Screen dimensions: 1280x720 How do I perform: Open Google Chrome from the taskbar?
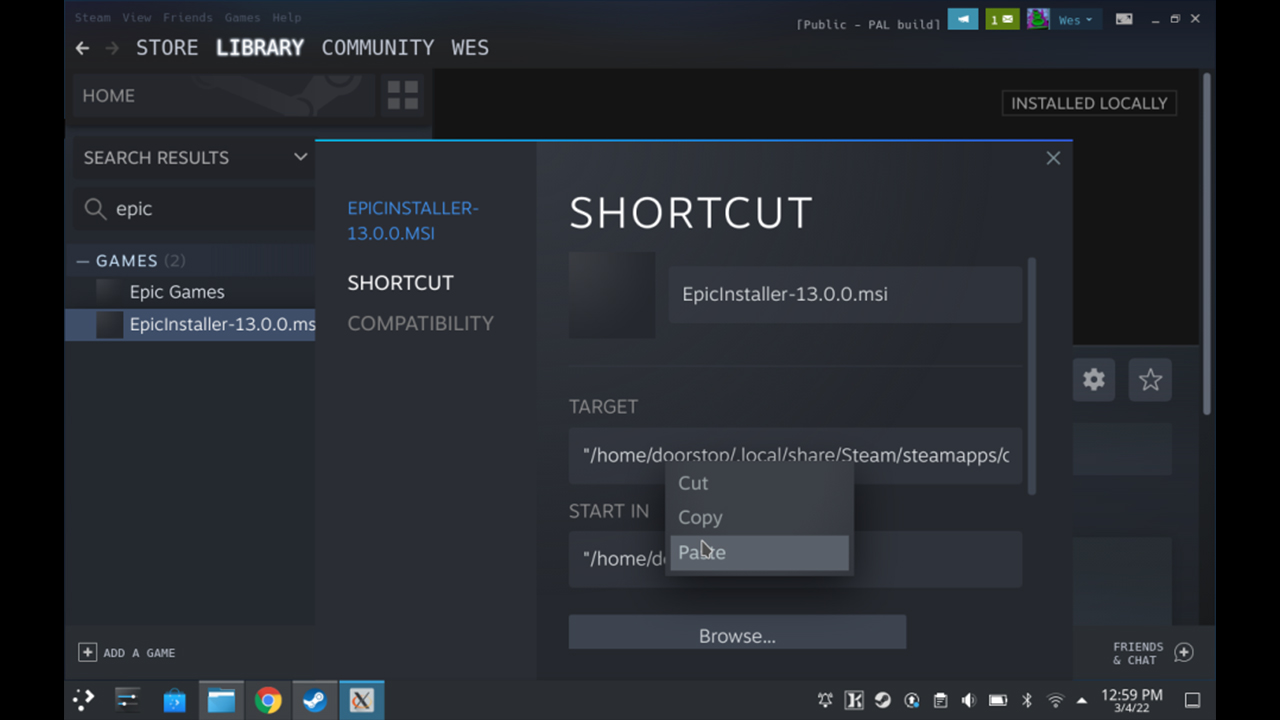click(268, 700)
